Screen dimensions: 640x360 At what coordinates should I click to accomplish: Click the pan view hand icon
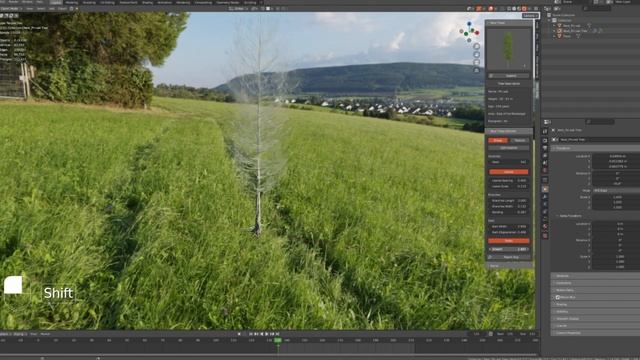click(476, 55)
